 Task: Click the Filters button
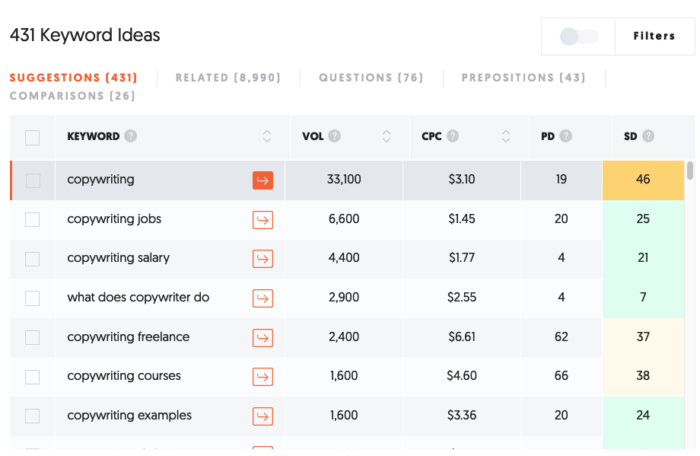tap(654, 36)
